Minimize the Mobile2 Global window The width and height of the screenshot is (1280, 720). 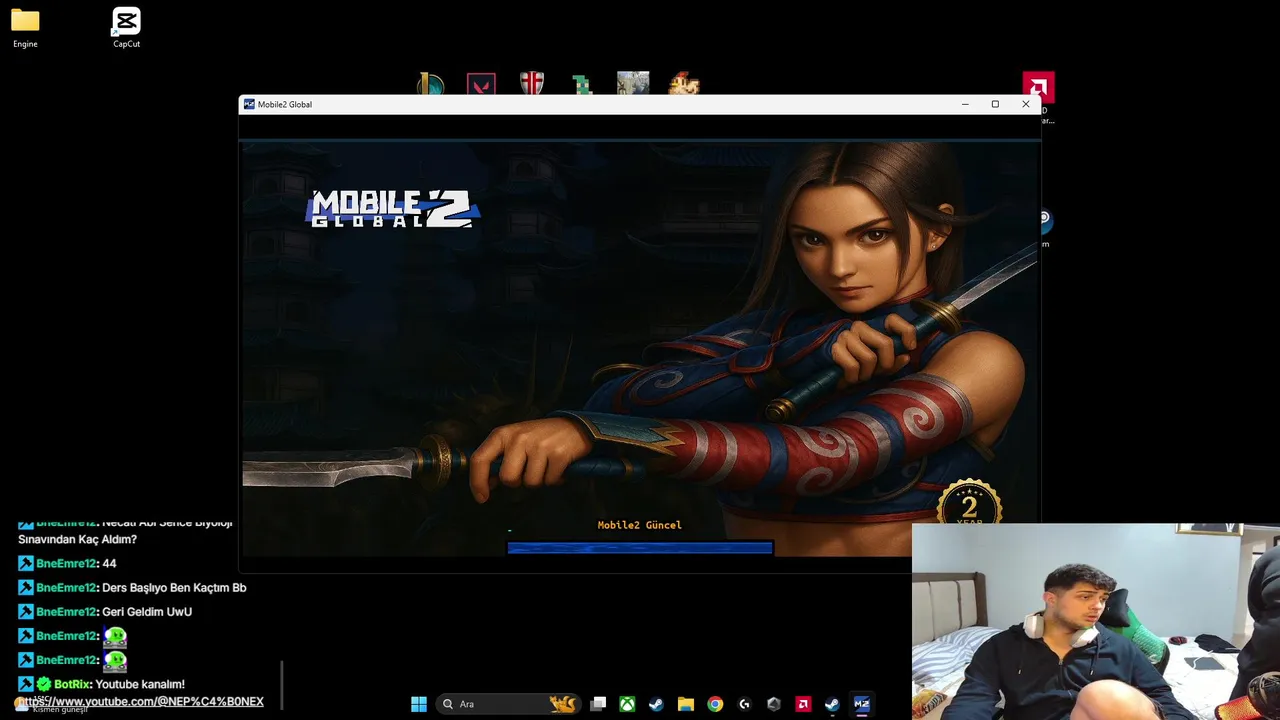point(965,104)
